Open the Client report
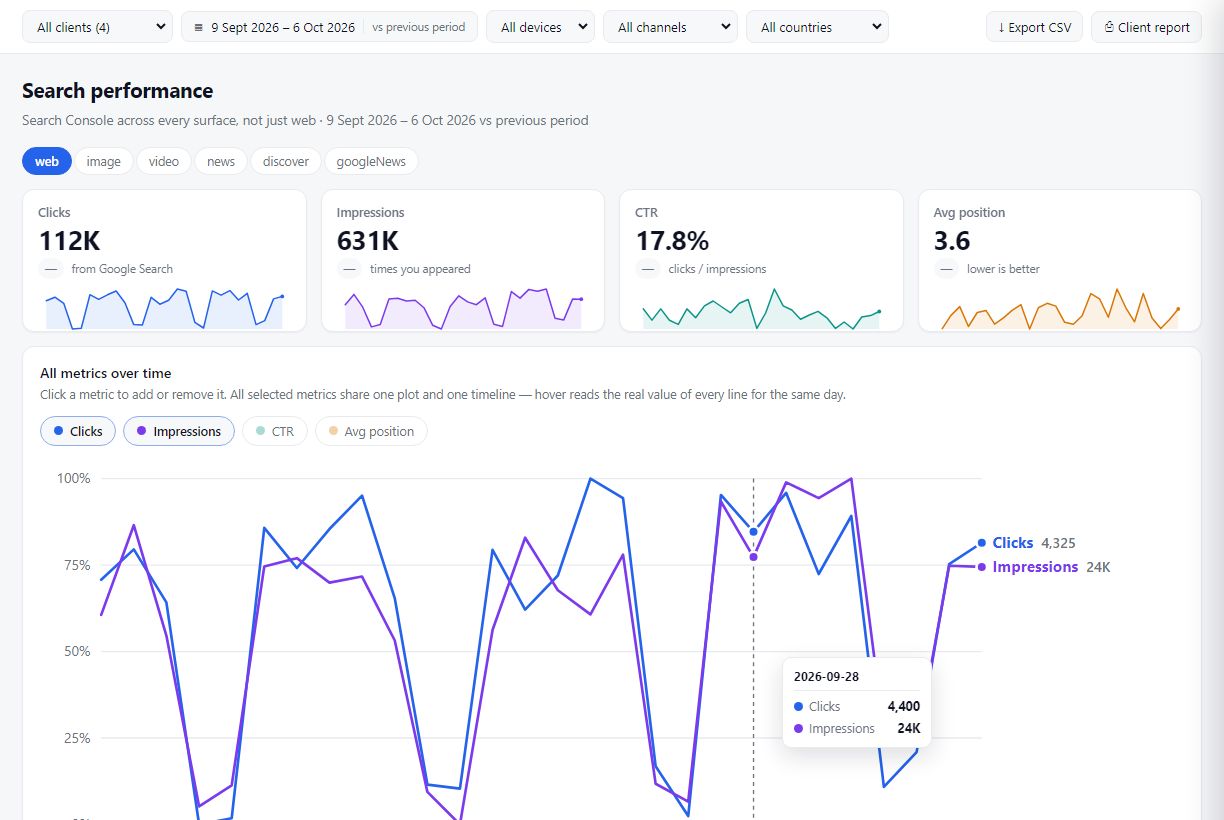Viewport: 1224px width, 820px height. coord(1147,27)
